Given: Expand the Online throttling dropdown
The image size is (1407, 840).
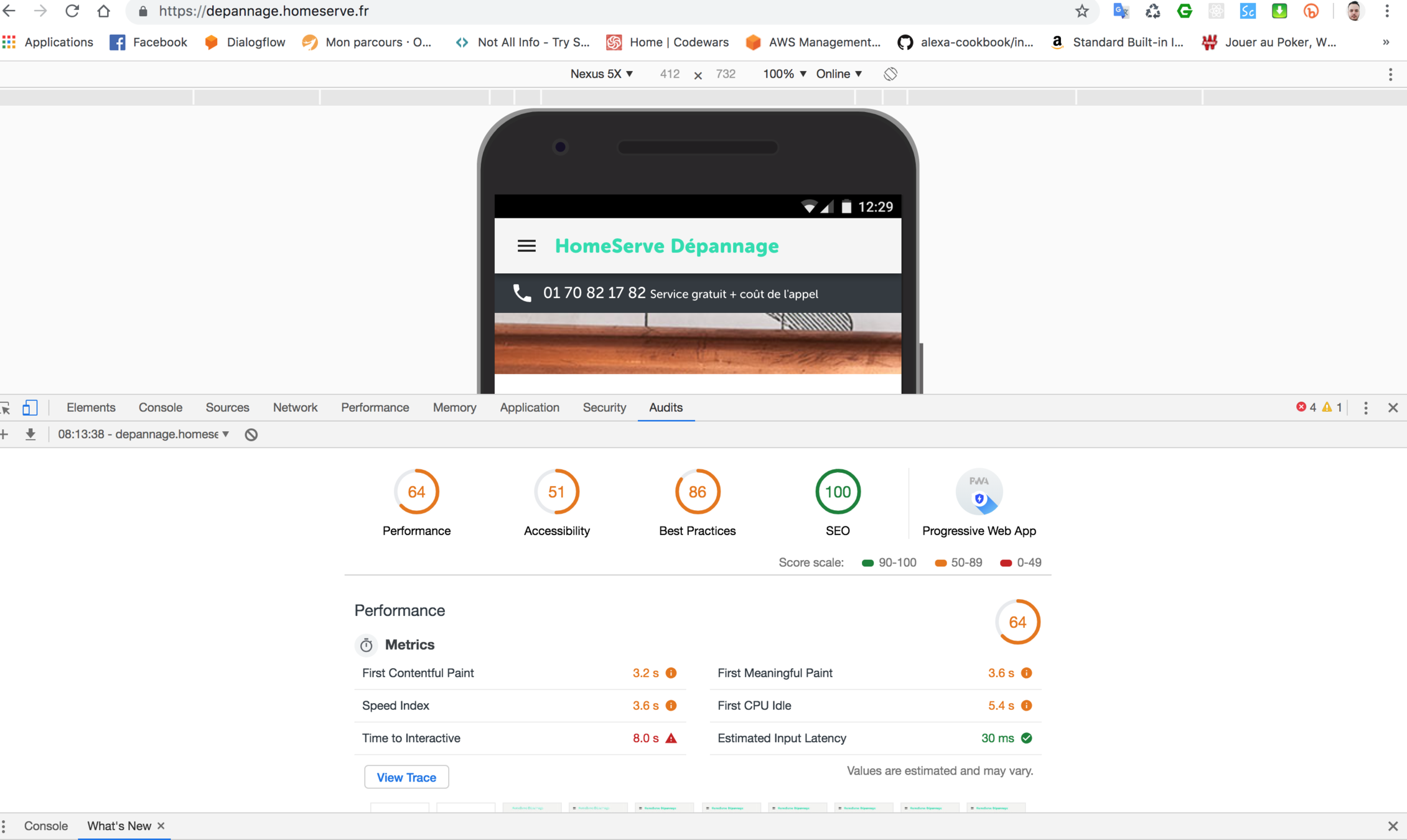Looking at the screenshot, I should pyautogui.click(x=838, y=74).
